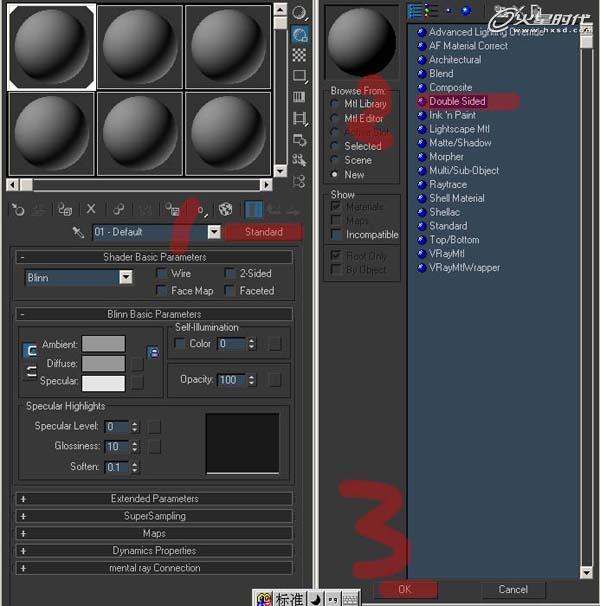Screen dimensions: 600x606
Task: Toggle Show Map in Viewport icon
Action: [x=226, y=210]
